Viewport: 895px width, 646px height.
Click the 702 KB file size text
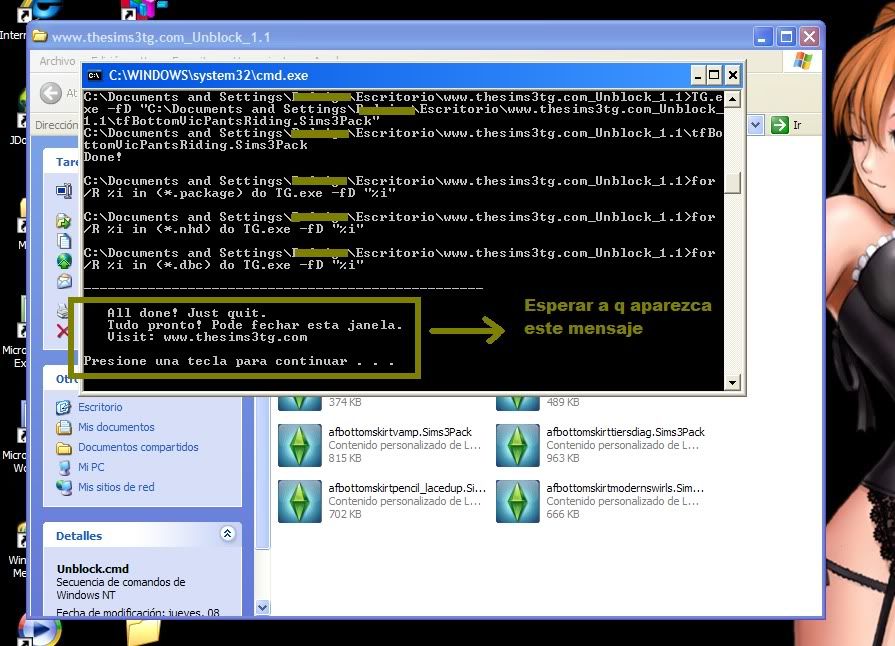tap(345, 514)
